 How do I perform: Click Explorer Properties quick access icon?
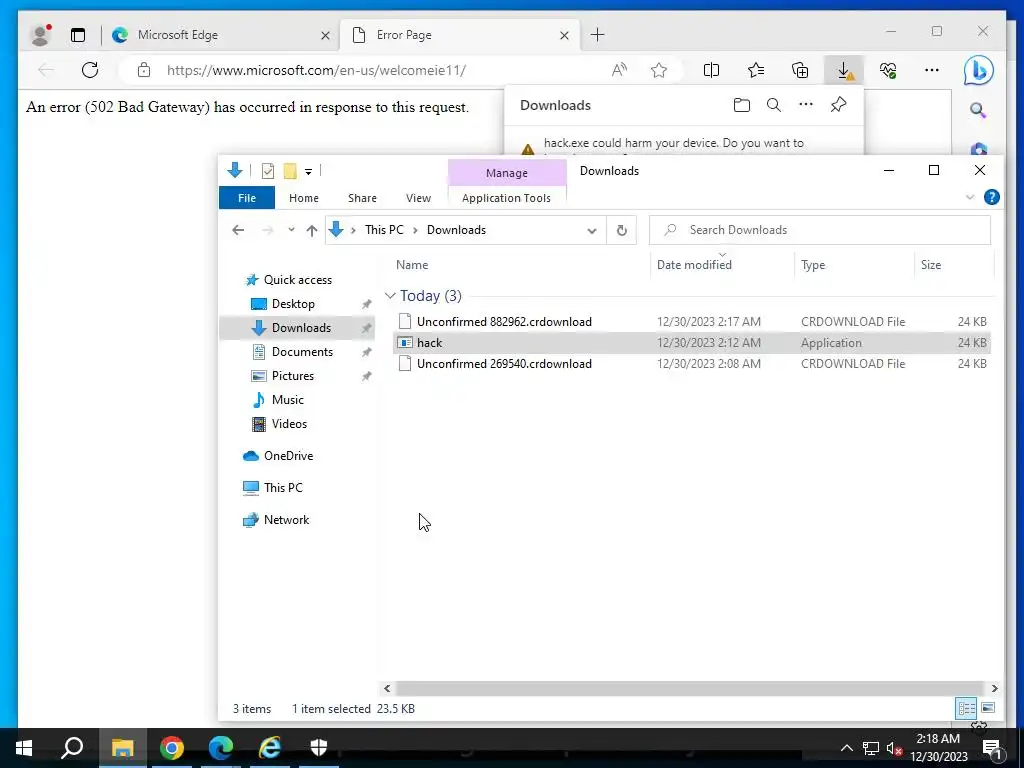[x=268, y=171]
